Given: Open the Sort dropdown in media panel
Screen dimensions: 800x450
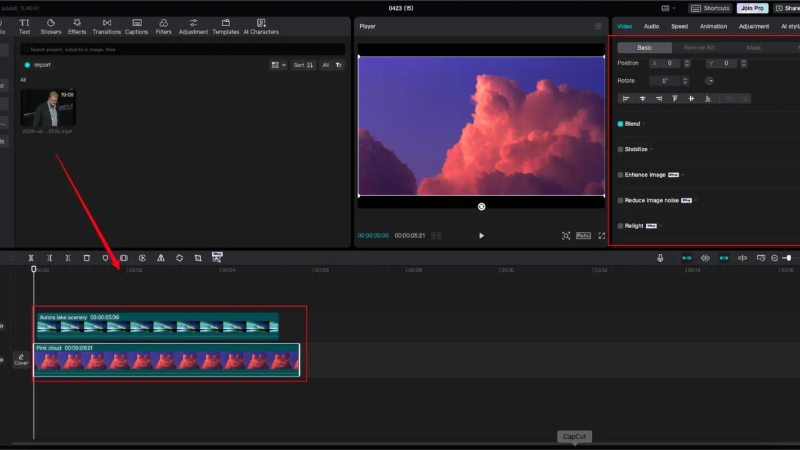Looking at the screenshot, I should click(x=303, y=65).
